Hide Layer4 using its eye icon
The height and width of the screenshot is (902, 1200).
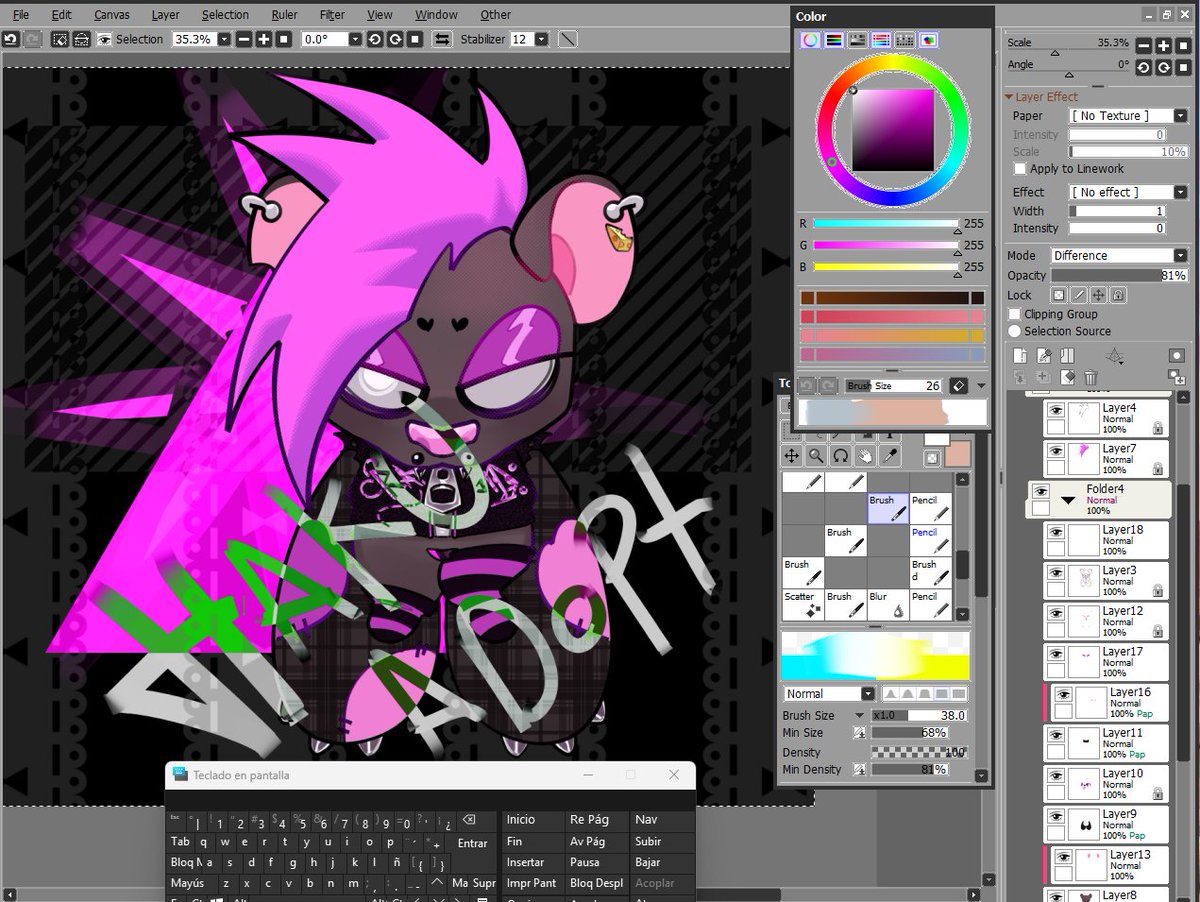[x=1055, y=410]
